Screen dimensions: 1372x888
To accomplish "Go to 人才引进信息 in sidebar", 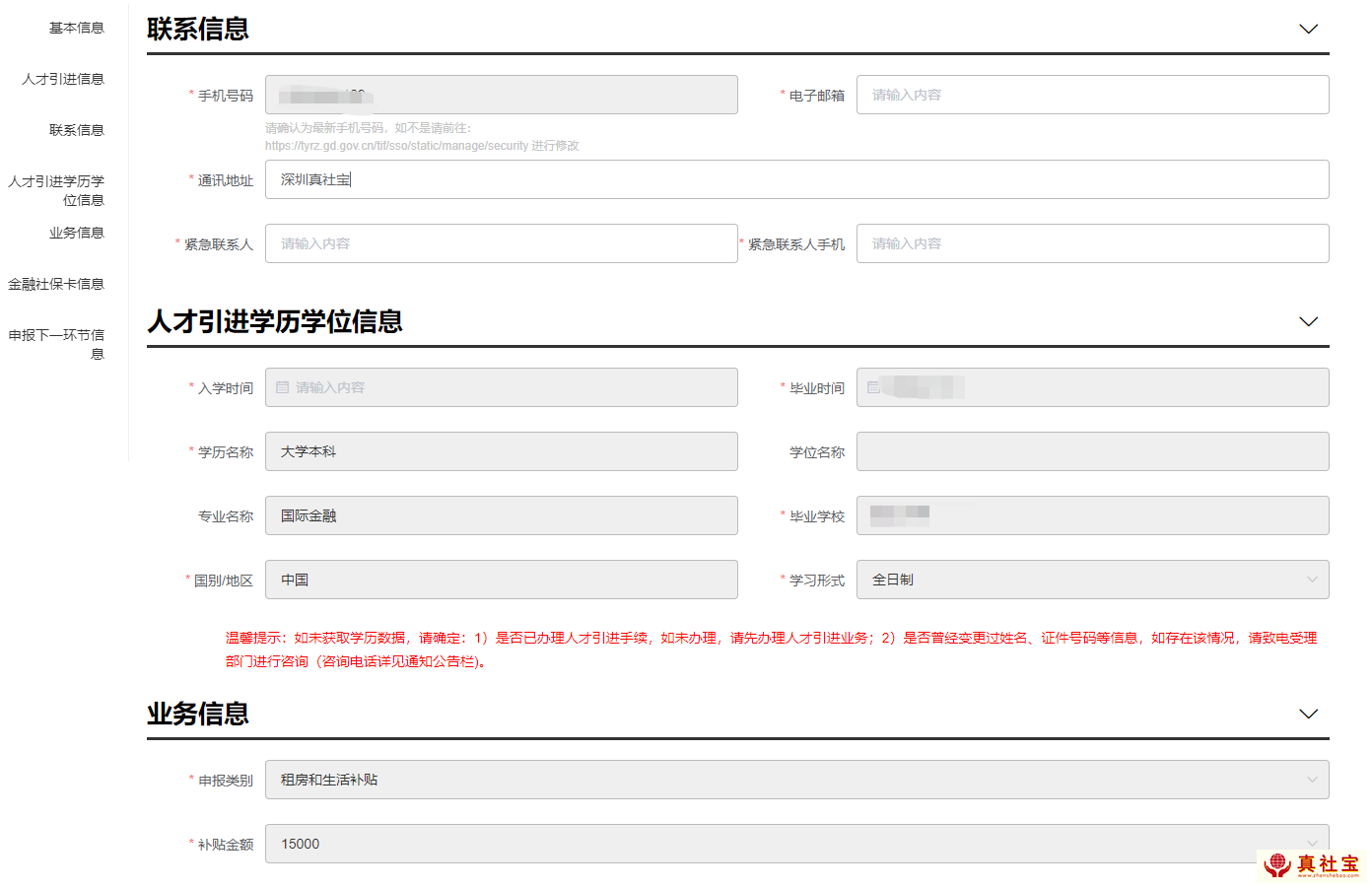I will tap(63, 80).
